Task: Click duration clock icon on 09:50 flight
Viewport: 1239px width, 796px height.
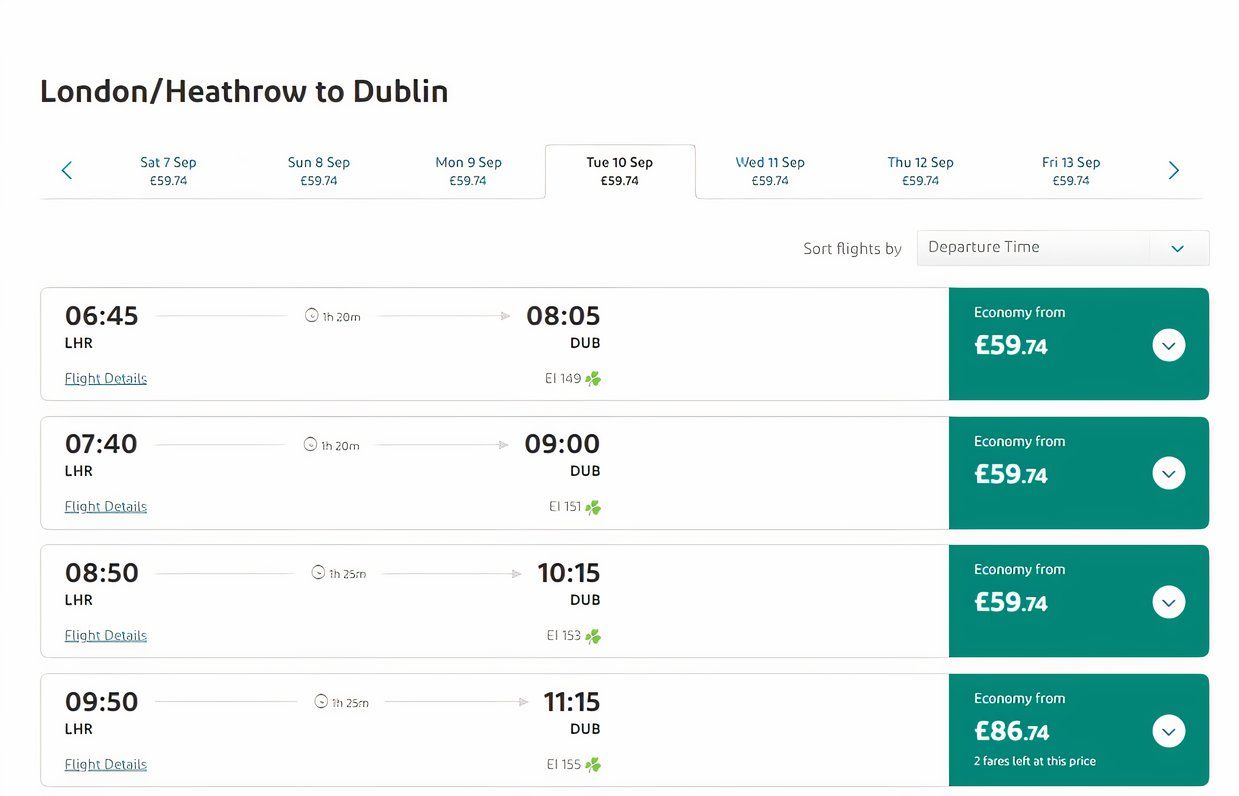Action: point(321,702)
